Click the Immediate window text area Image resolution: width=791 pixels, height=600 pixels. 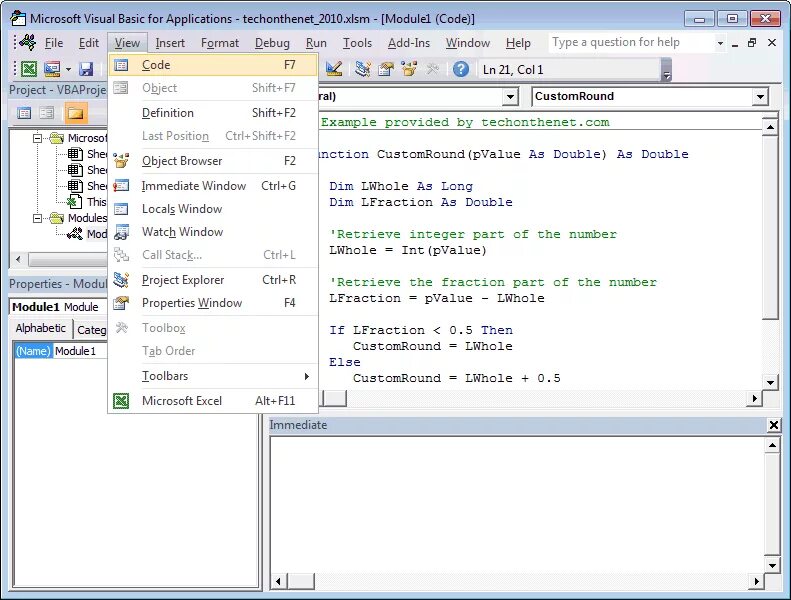point(517,505)
